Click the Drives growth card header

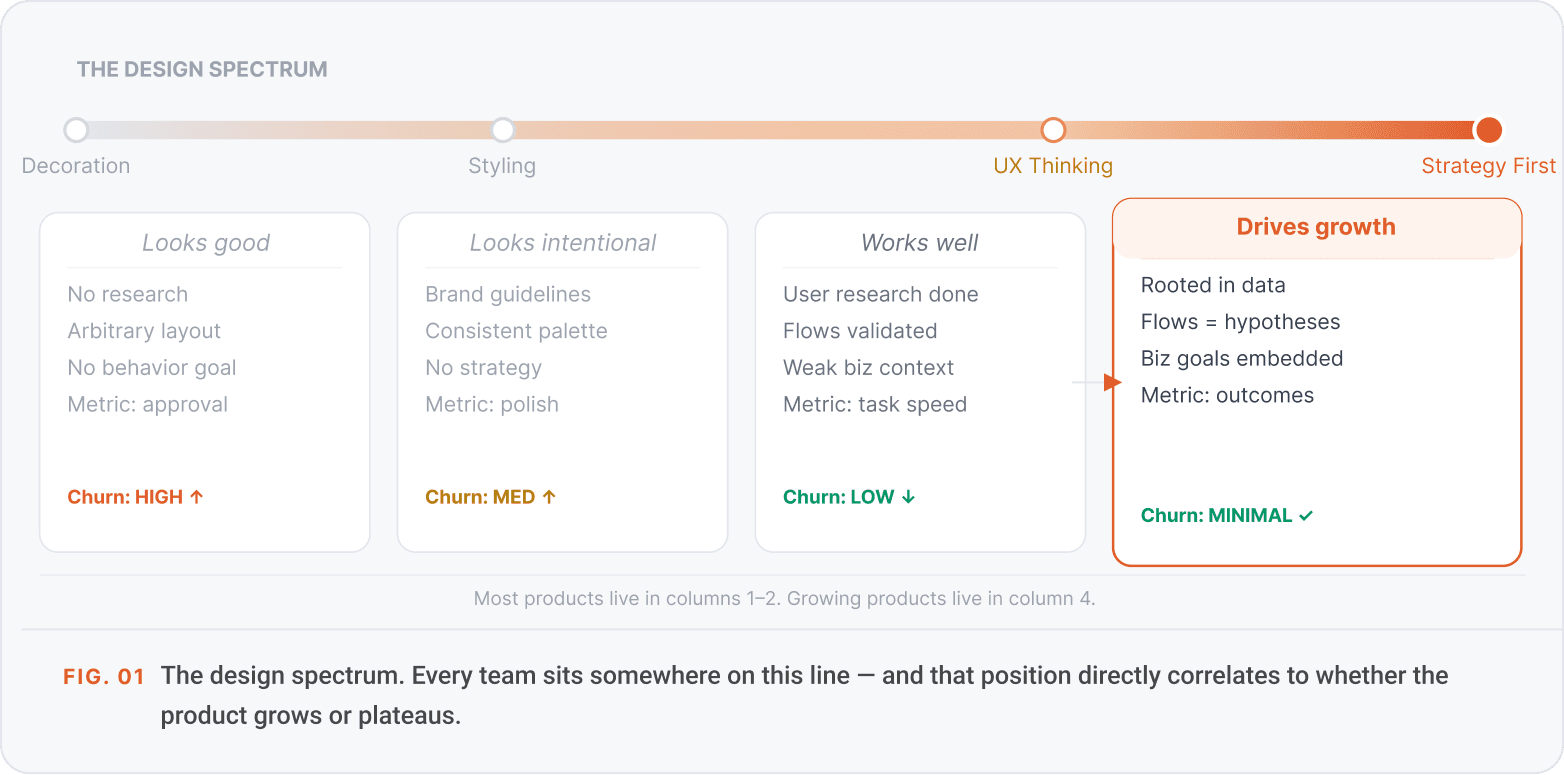click(1316, 227)
